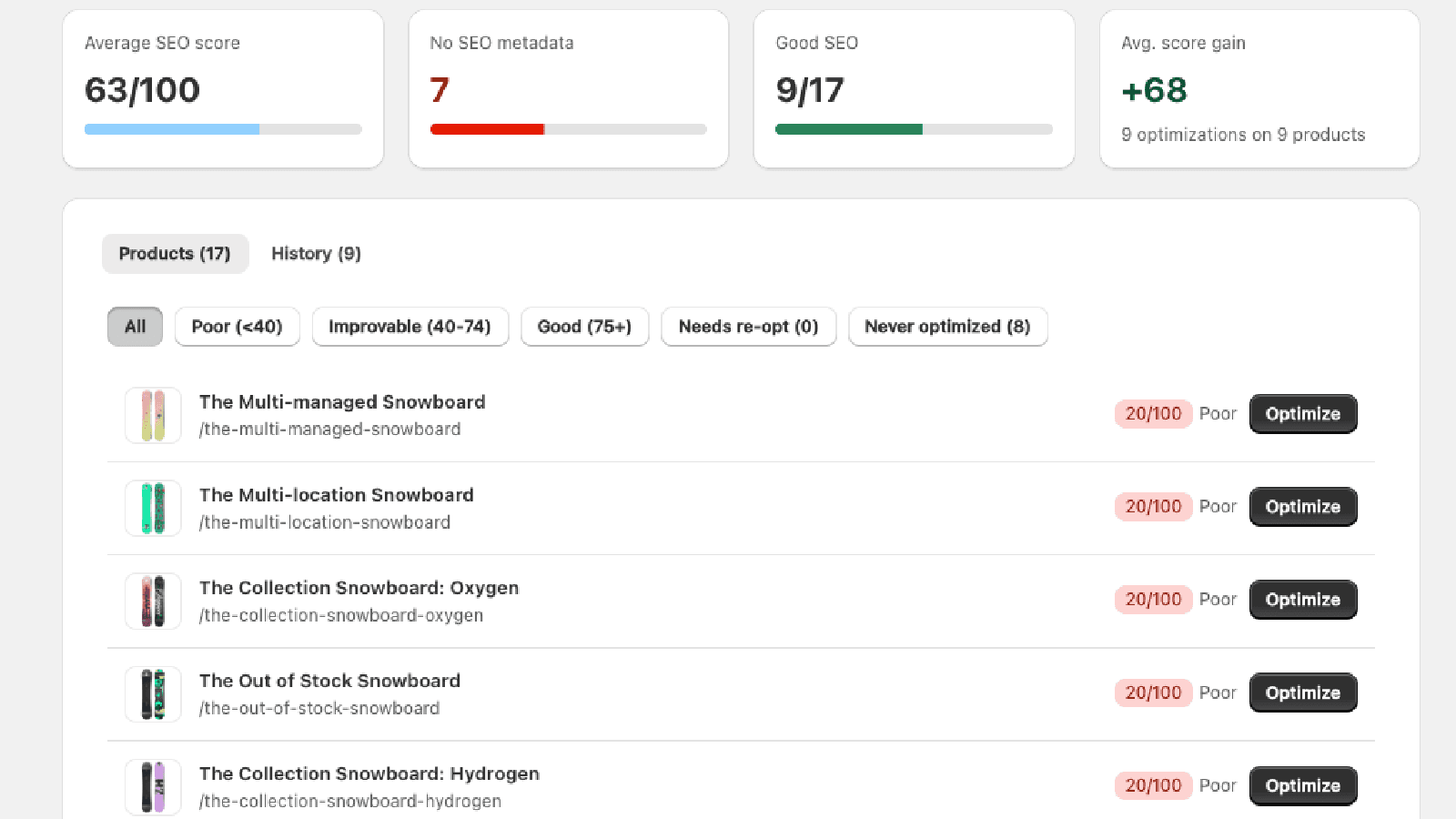This screenshot has height=819, width=1456.
Task: Click the 63/100 average score value
Action: coord(142,90)
